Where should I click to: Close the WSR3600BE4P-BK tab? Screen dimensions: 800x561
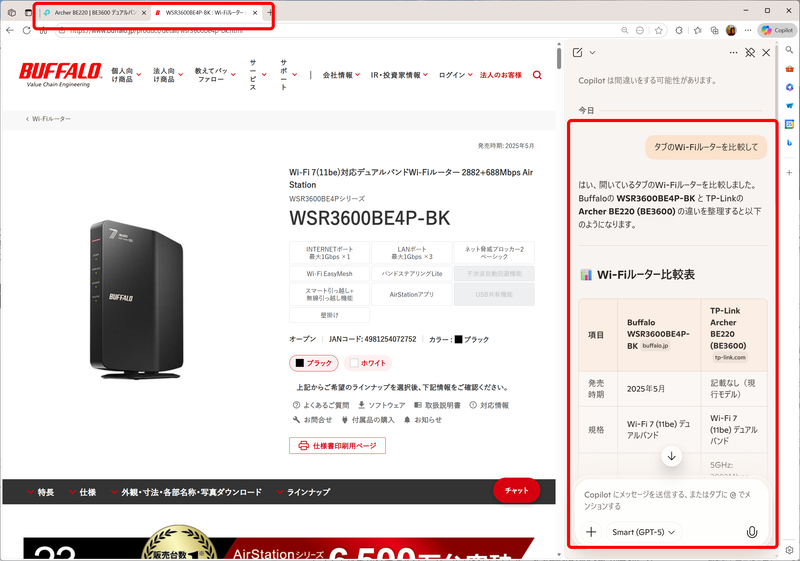[255, 13]
